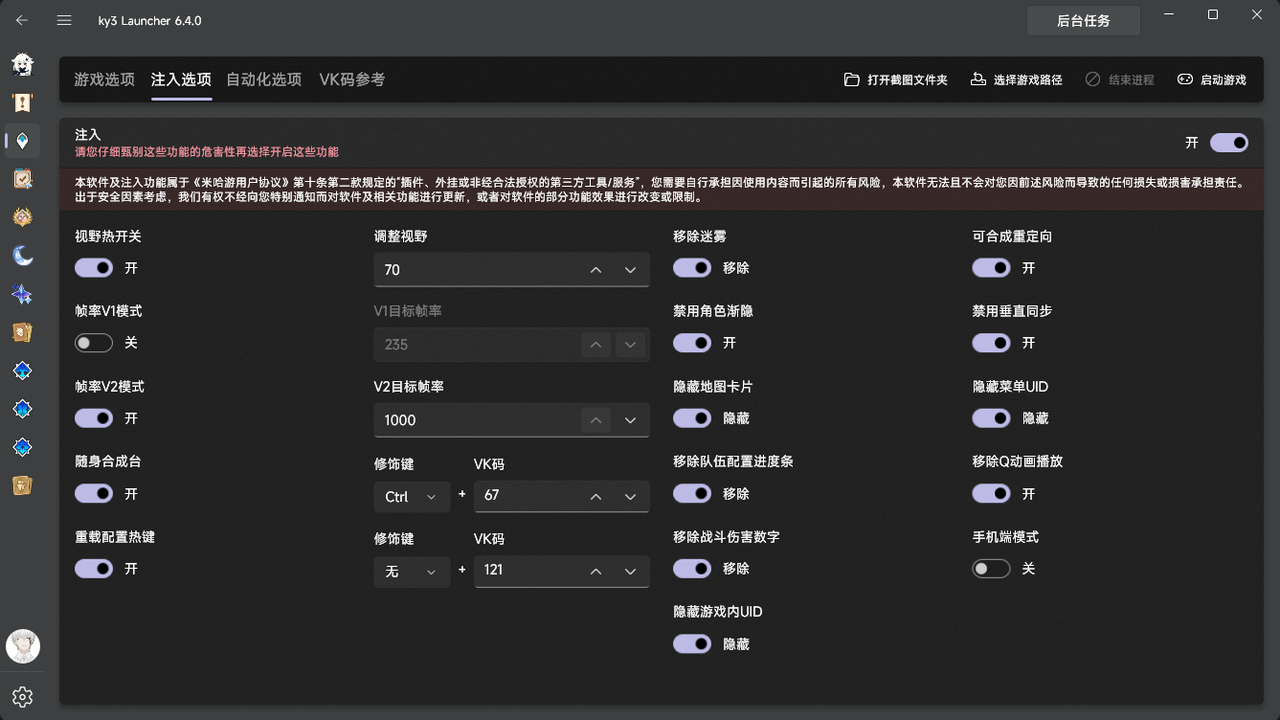Click 打开截图文件夹
Viewport: 1280px width, 720px height.
[x=896, y=78]
